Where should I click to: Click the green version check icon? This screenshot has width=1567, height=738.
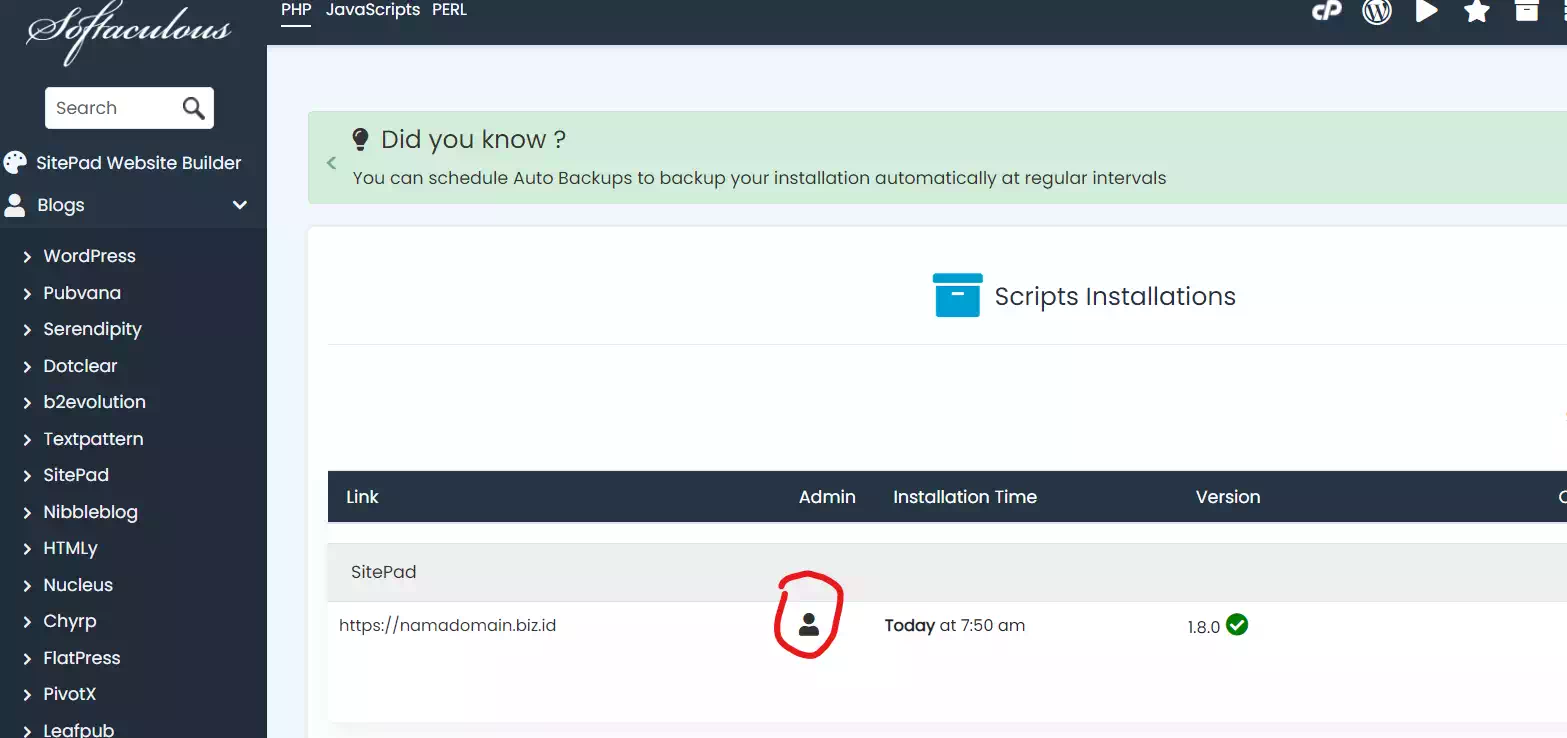point(1237,625)
